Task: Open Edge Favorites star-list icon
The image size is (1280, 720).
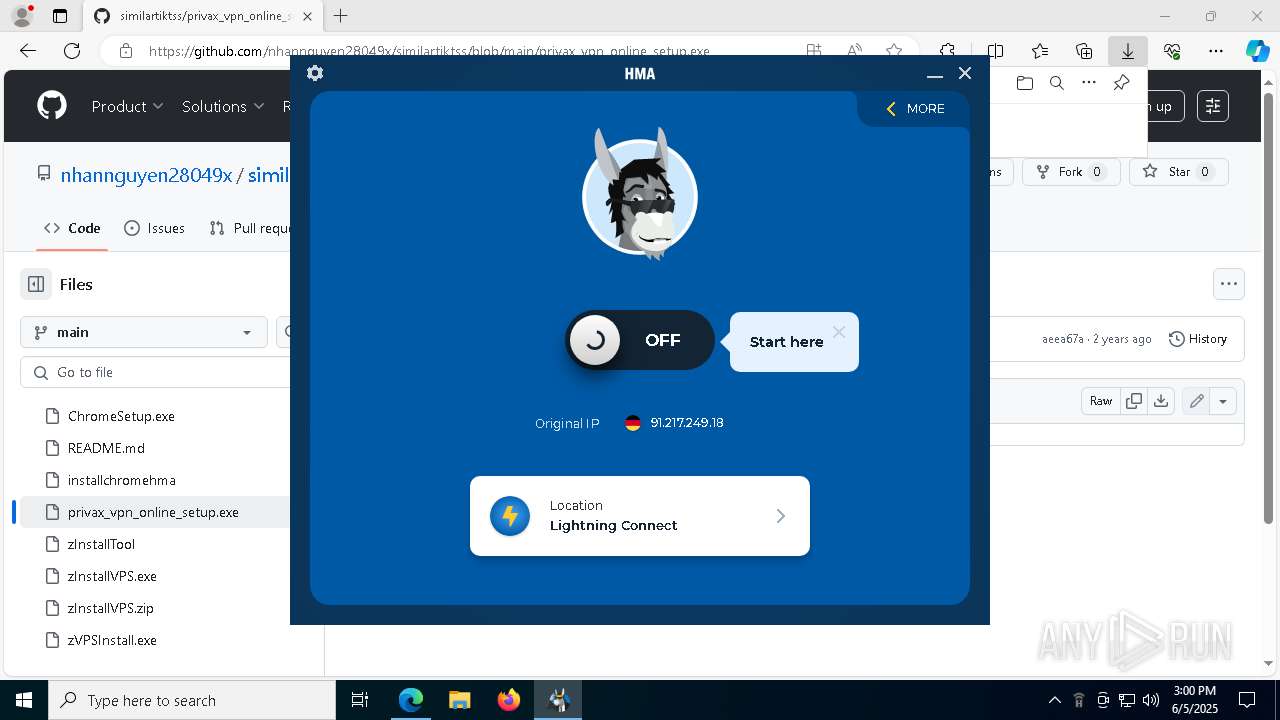Action: (x=1040, y=51)
